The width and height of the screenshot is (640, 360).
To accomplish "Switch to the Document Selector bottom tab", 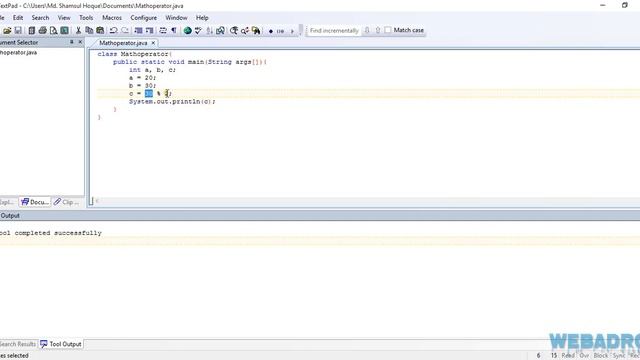I will (x=35, y=202).
